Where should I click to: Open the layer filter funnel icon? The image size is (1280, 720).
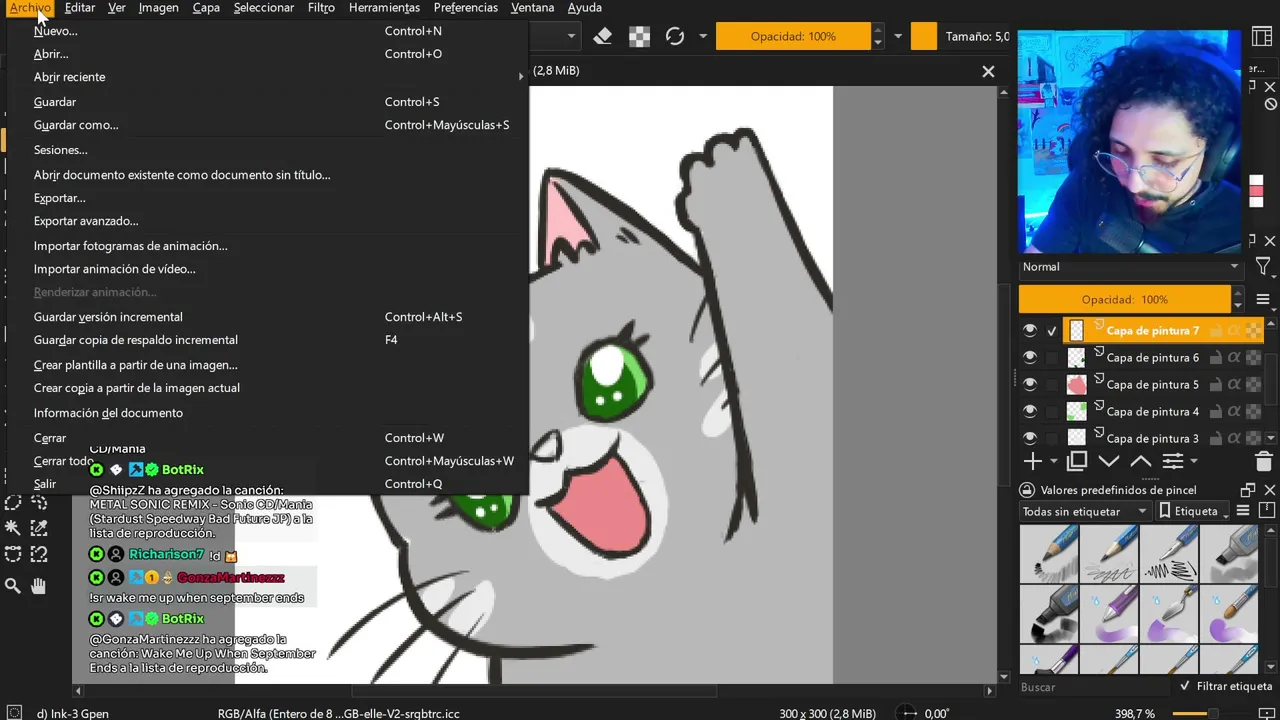pyautogui.click(x=1263, y=267)
